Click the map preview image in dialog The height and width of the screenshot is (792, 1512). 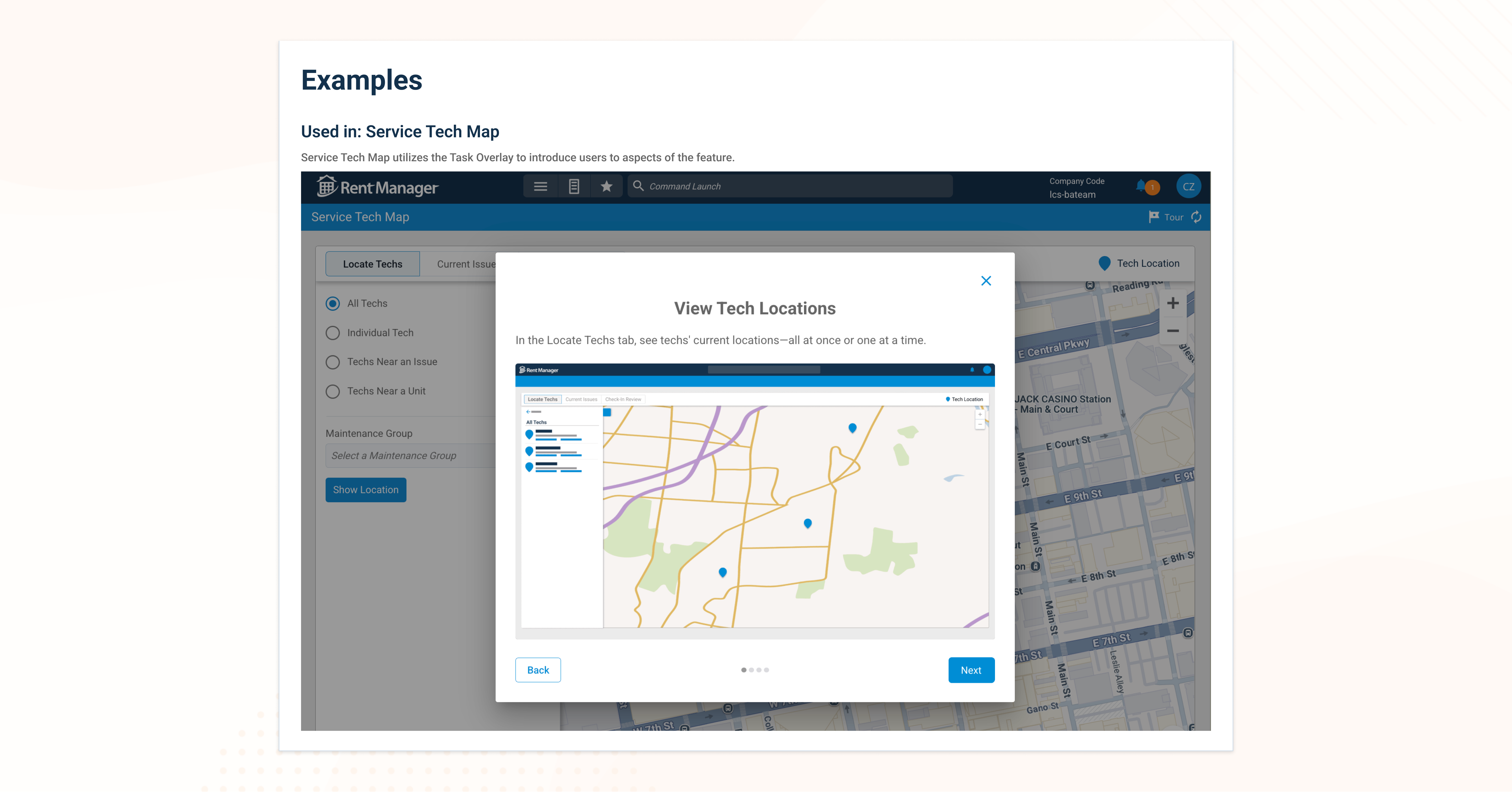755,501
